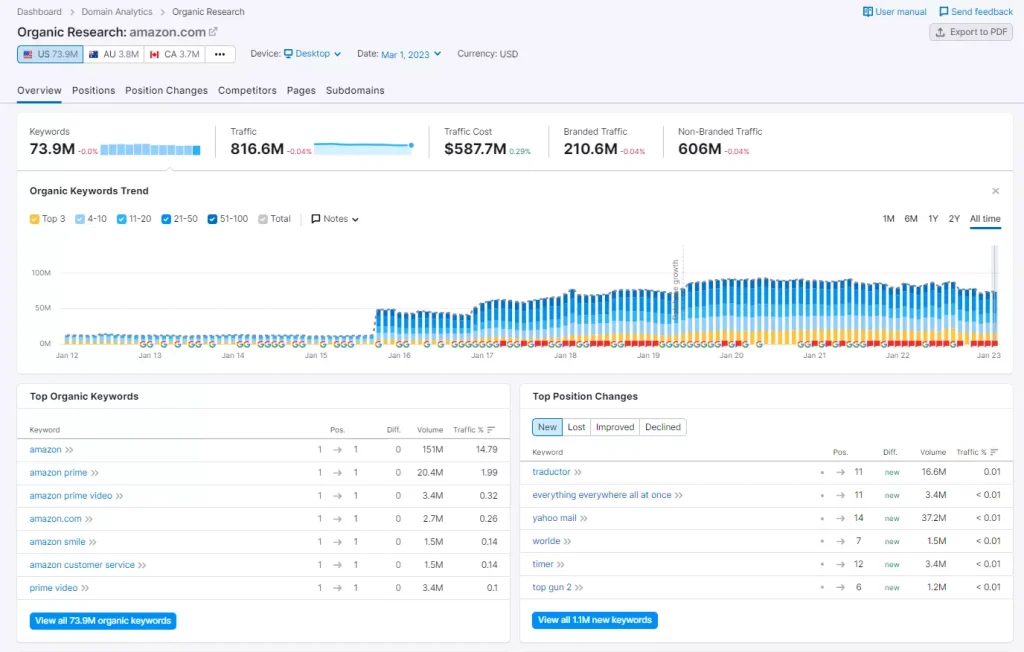This screenshot has height=652, width=1024.
Task: Open the external link icon beside amazon.com
Action: pyautogui.click(x=212, y=31)
